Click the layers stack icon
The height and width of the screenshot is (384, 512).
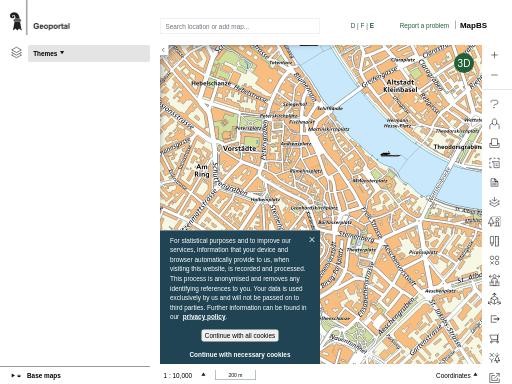click(x=16, y=53)
